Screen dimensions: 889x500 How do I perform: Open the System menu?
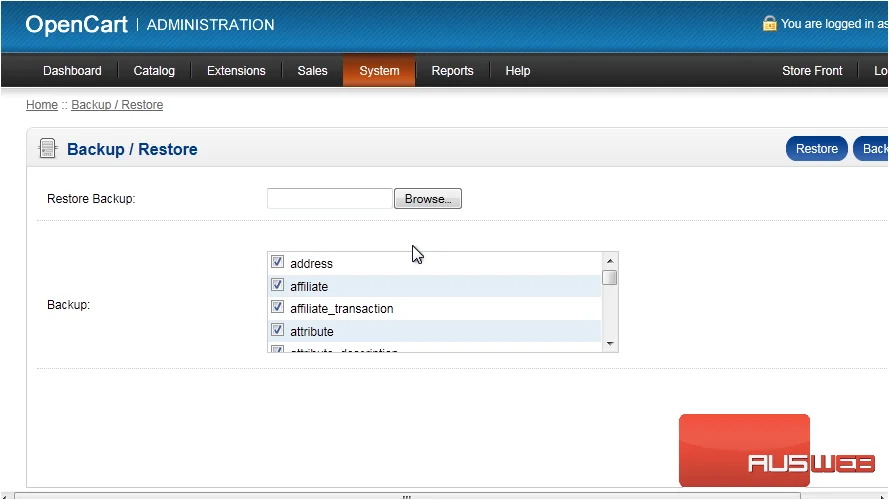coord(379,71)
